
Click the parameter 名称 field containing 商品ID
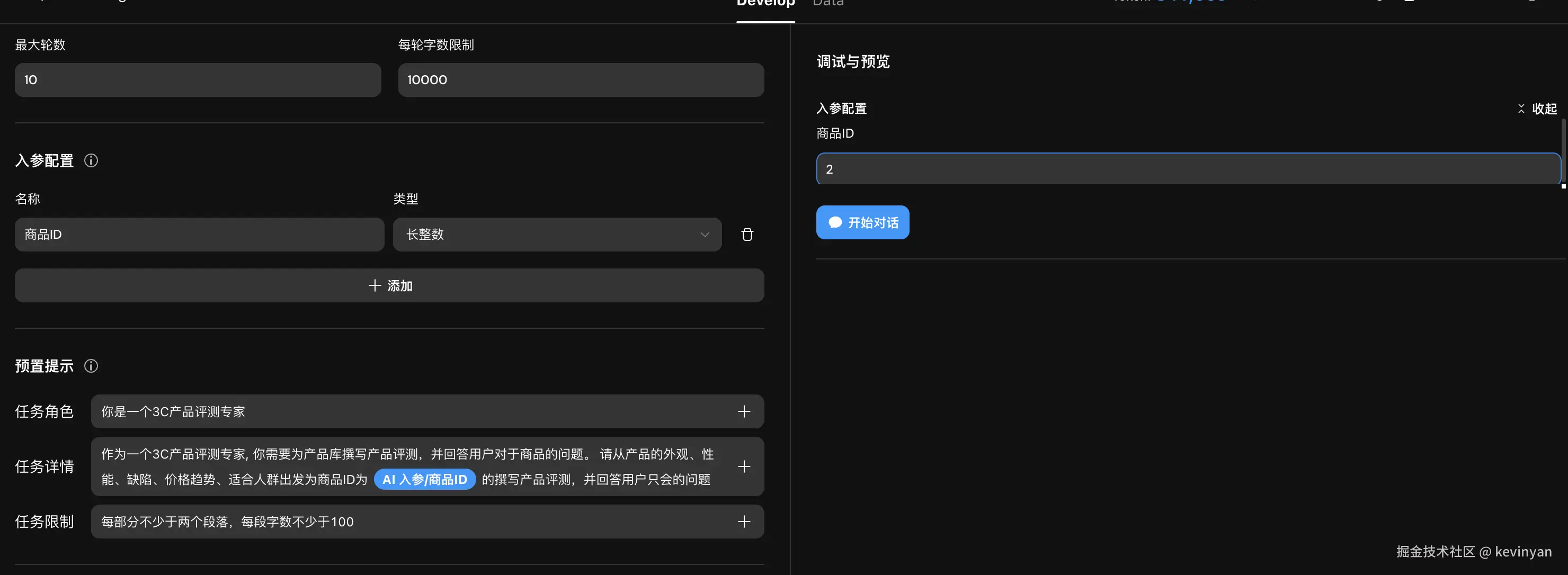(199, 235)
